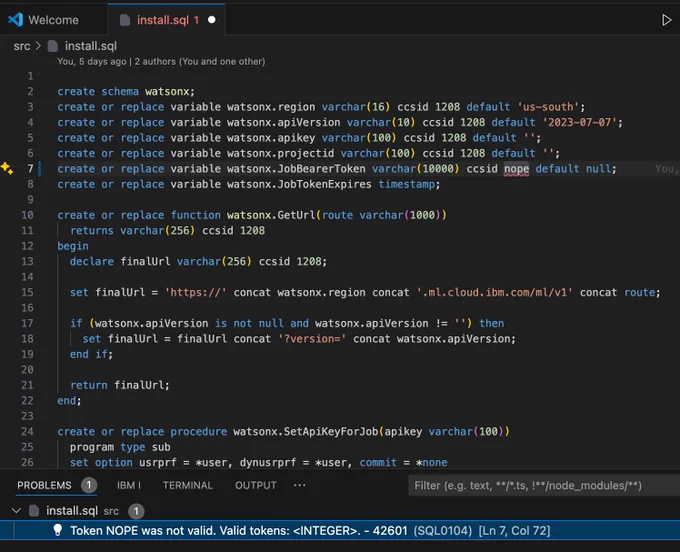Click the install.sql breadcrumb segment
This screenshot has height=552, width=680.
91,46
